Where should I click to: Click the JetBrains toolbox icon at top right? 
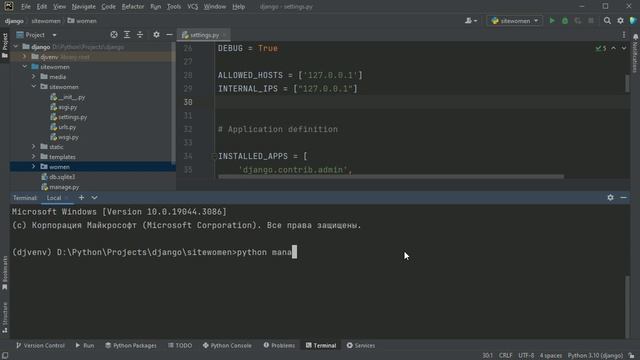[633, 21]
